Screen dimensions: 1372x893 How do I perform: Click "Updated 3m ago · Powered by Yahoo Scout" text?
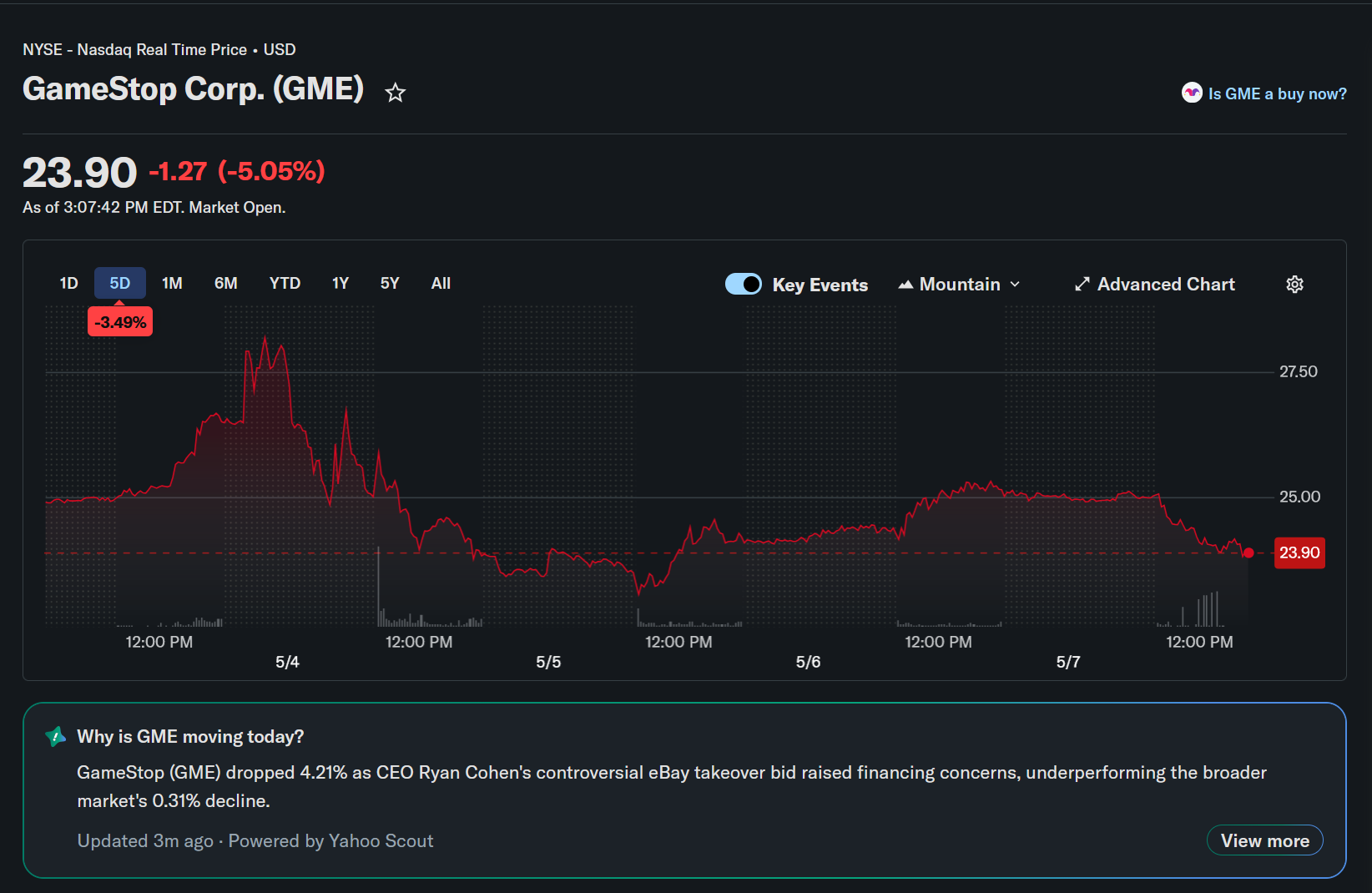255,840
